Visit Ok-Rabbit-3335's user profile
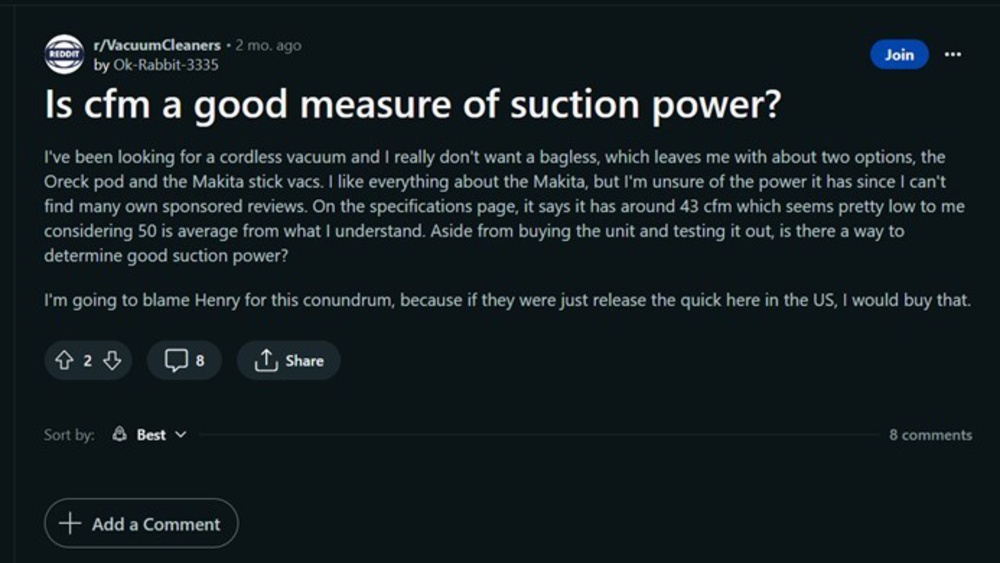The image size is (1000, 563). (x=163, y=65)
